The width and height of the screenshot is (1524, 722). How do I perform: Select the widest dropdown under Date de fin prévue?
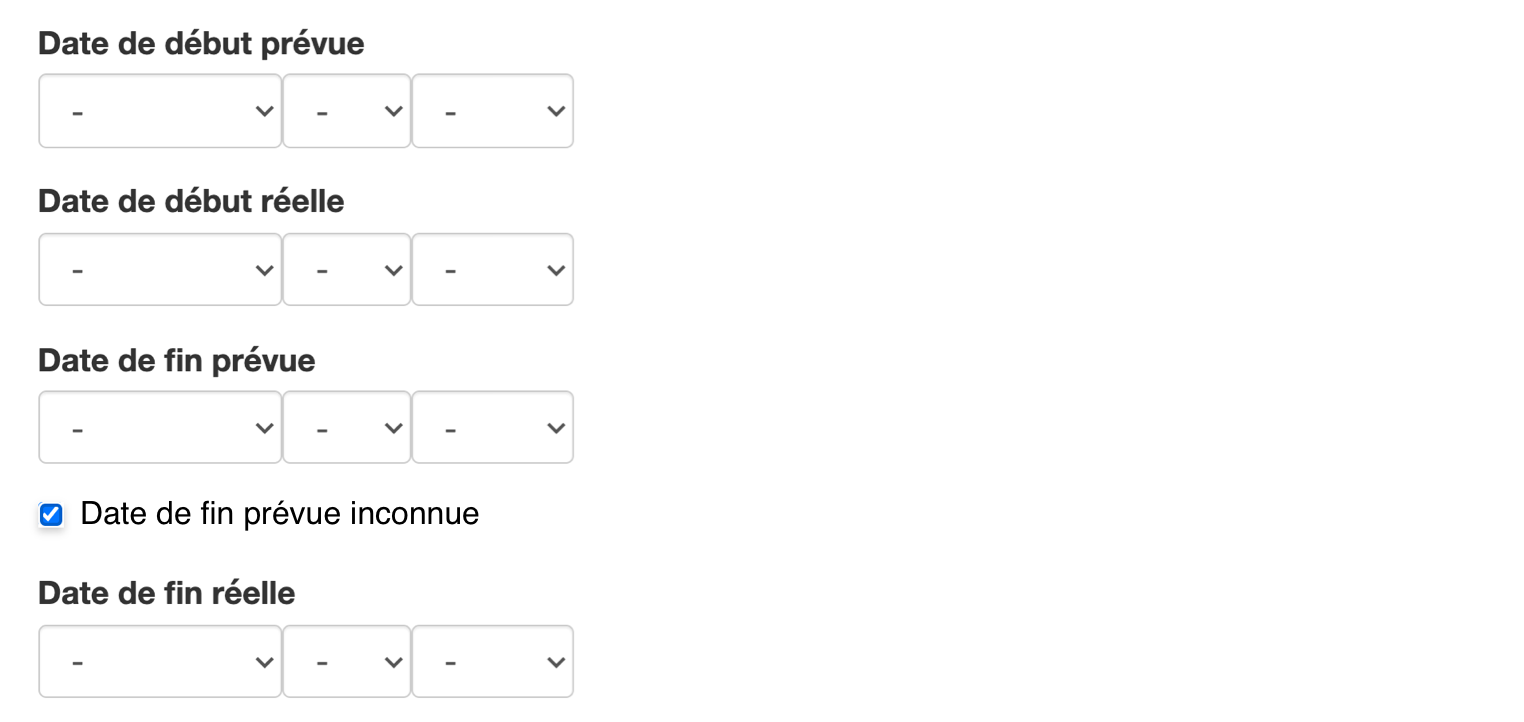pos(160,428)
